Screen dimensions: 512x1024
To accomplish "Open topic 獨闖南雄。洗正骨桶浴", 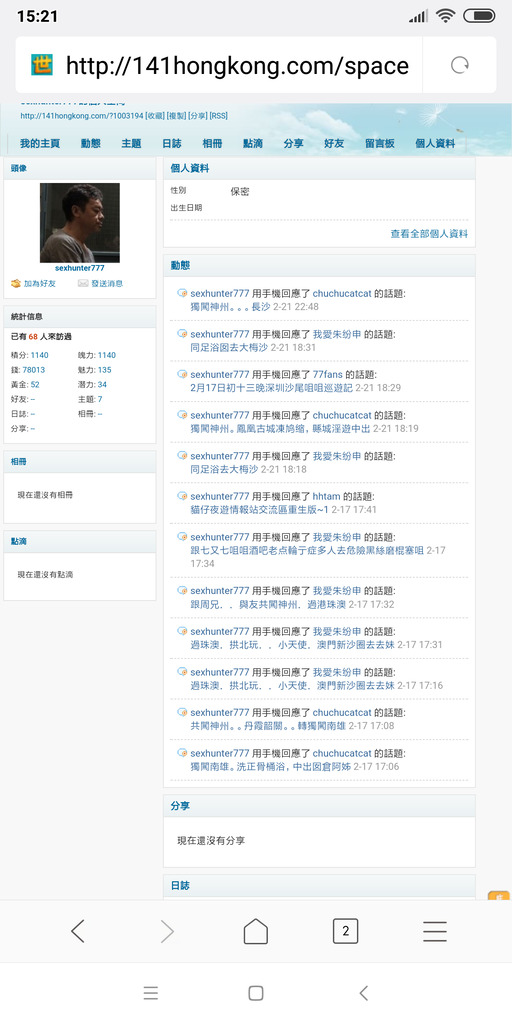I will coord(271,766).
